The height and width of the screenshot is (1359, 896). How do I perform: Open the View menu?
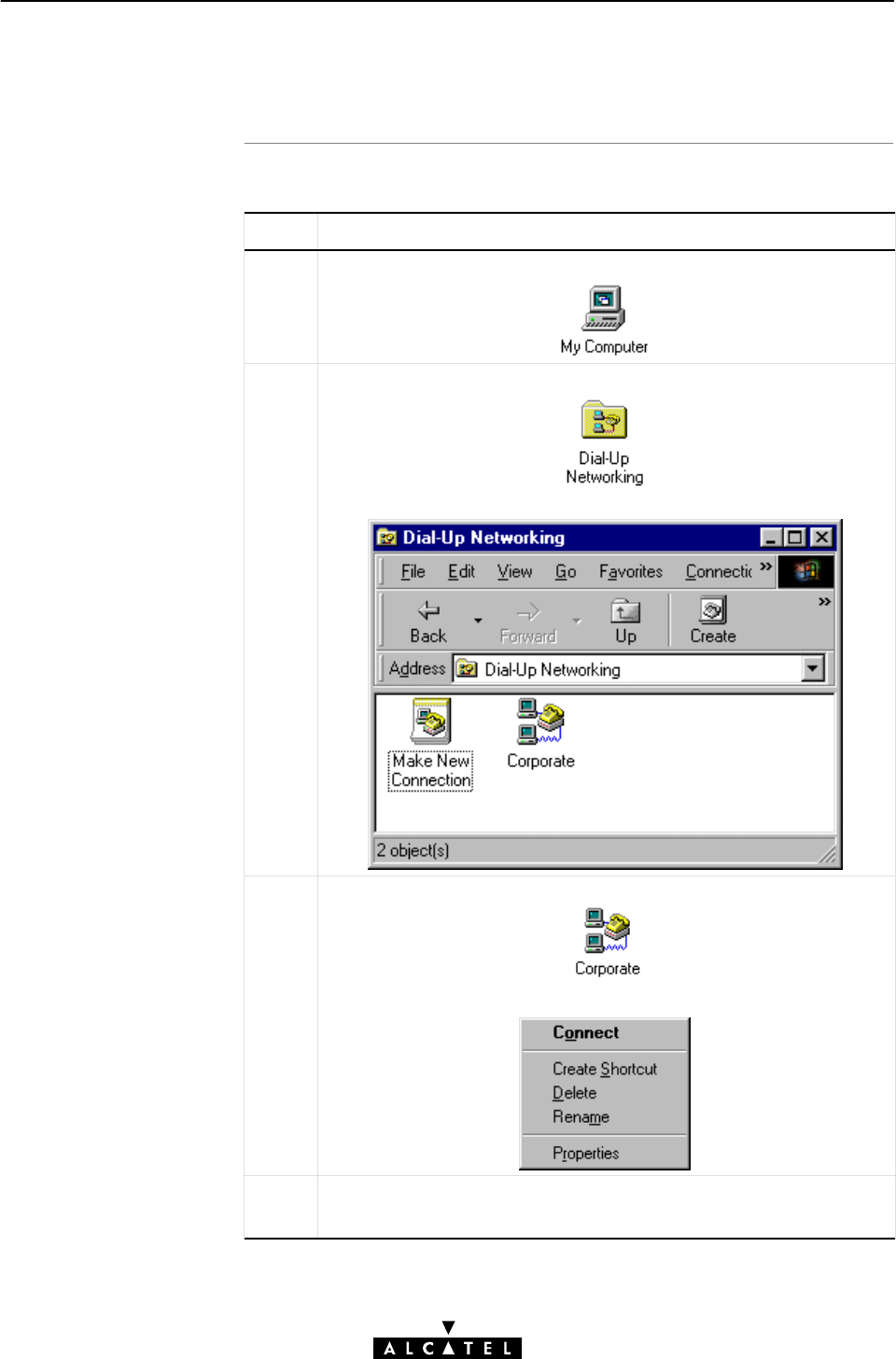click(x=514, y=571)
